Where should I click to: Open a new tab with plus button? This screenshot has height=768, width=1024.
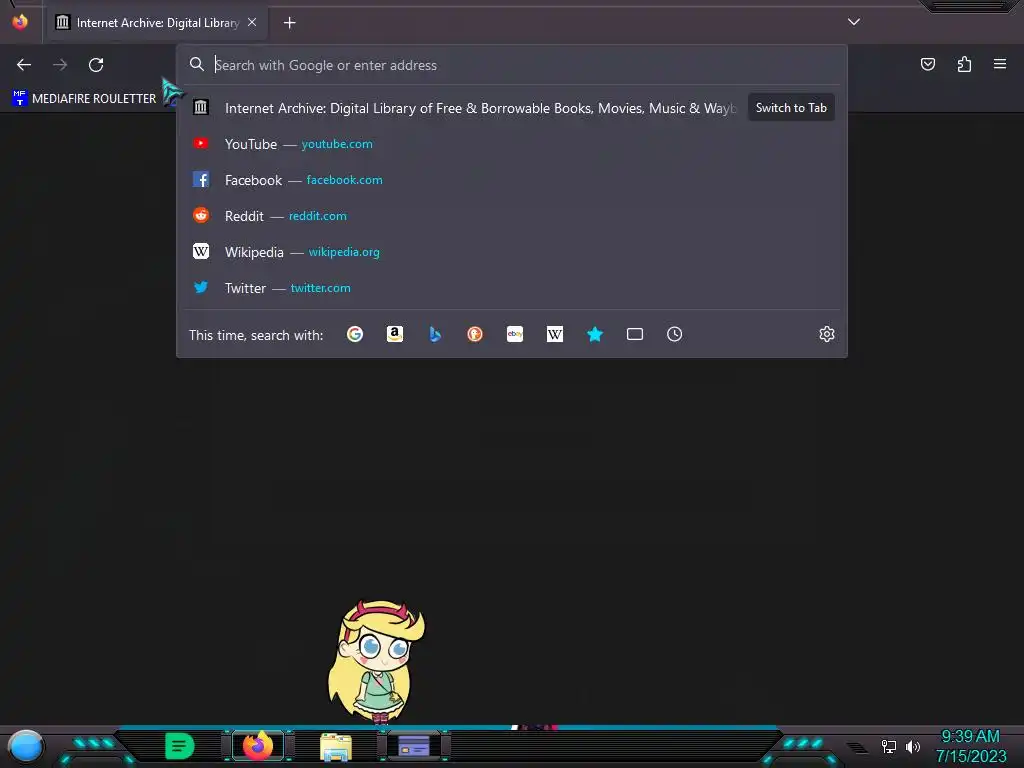coord(289,23)
